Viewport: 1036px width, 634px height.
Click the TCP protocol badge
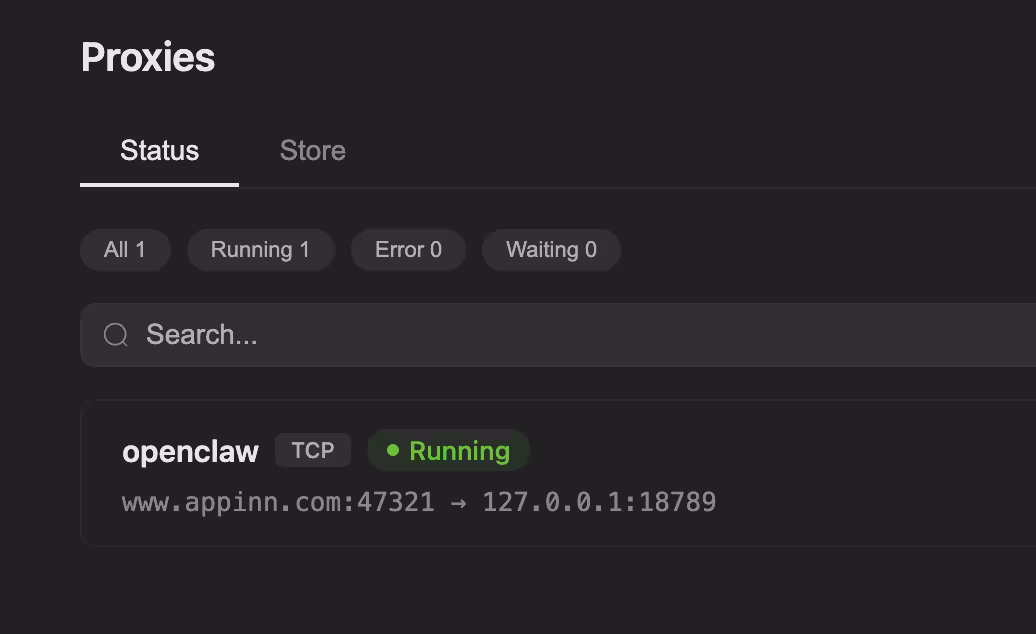[313, 450]
